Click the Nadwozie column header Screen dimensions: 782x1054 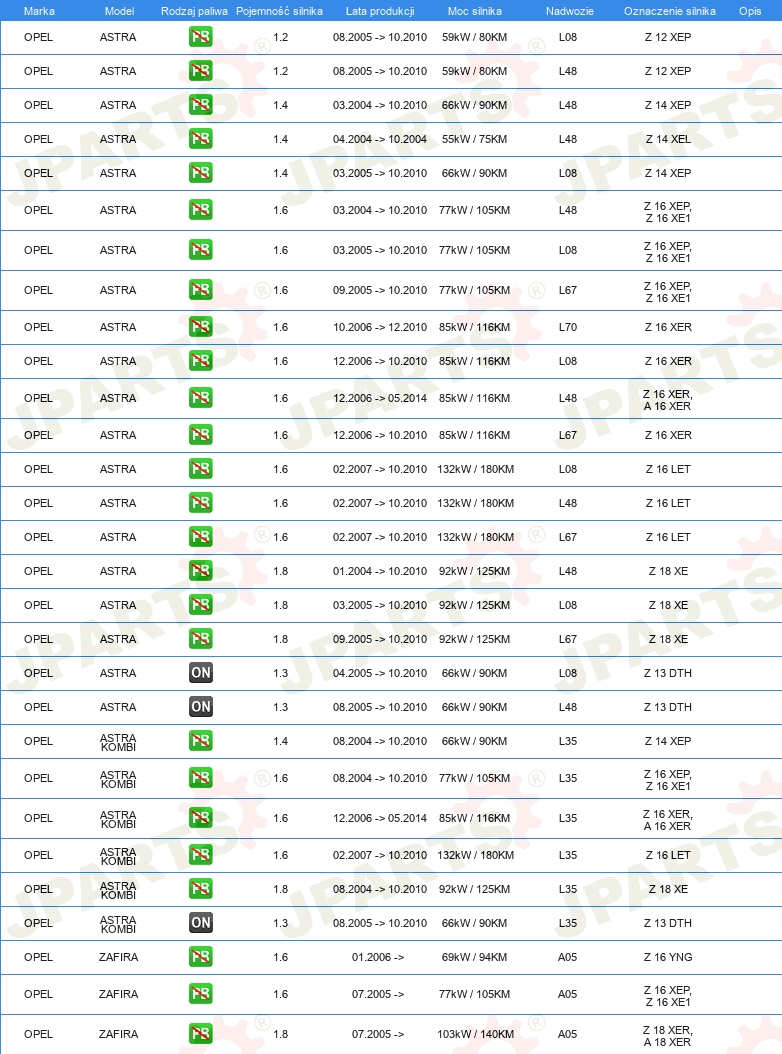click(570, 11)
